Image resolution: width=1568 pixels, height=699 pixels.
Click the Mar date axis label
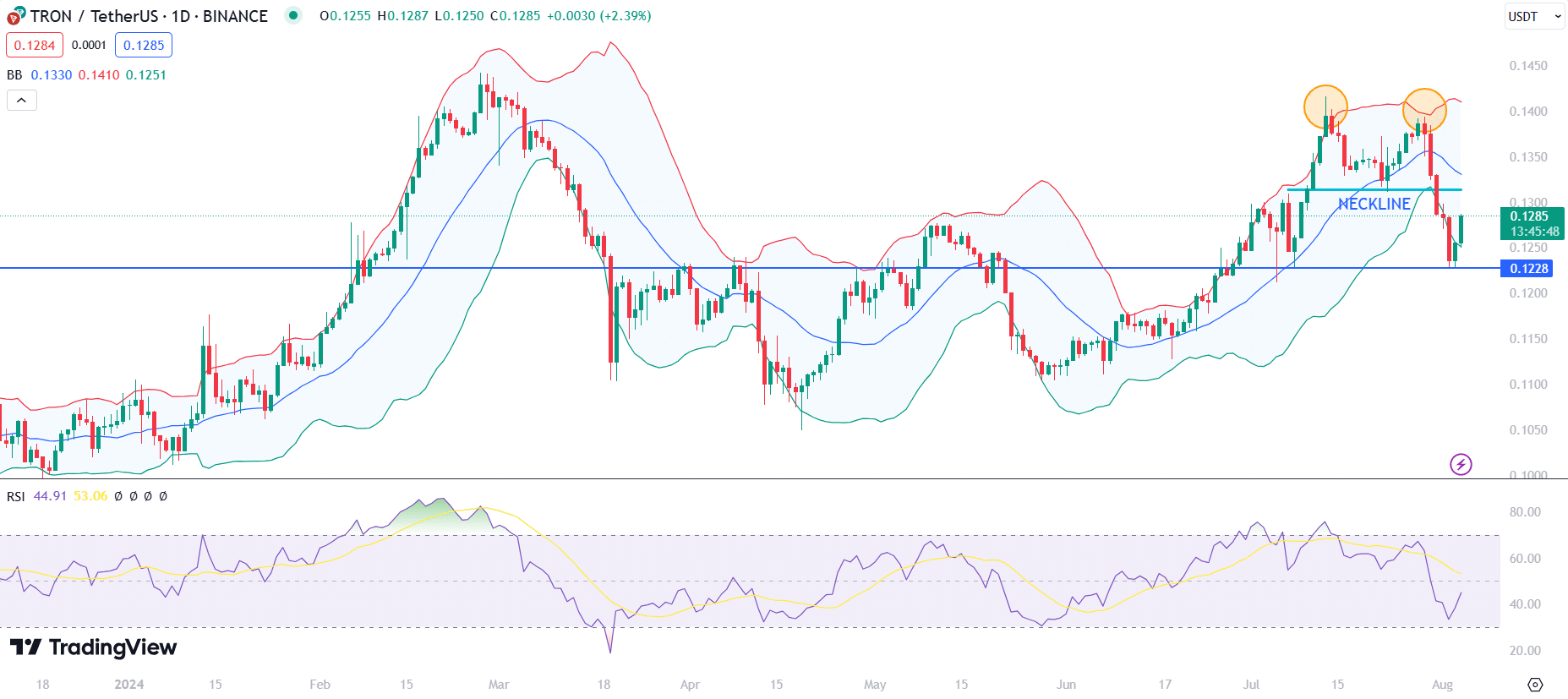(x=499, y=685)
